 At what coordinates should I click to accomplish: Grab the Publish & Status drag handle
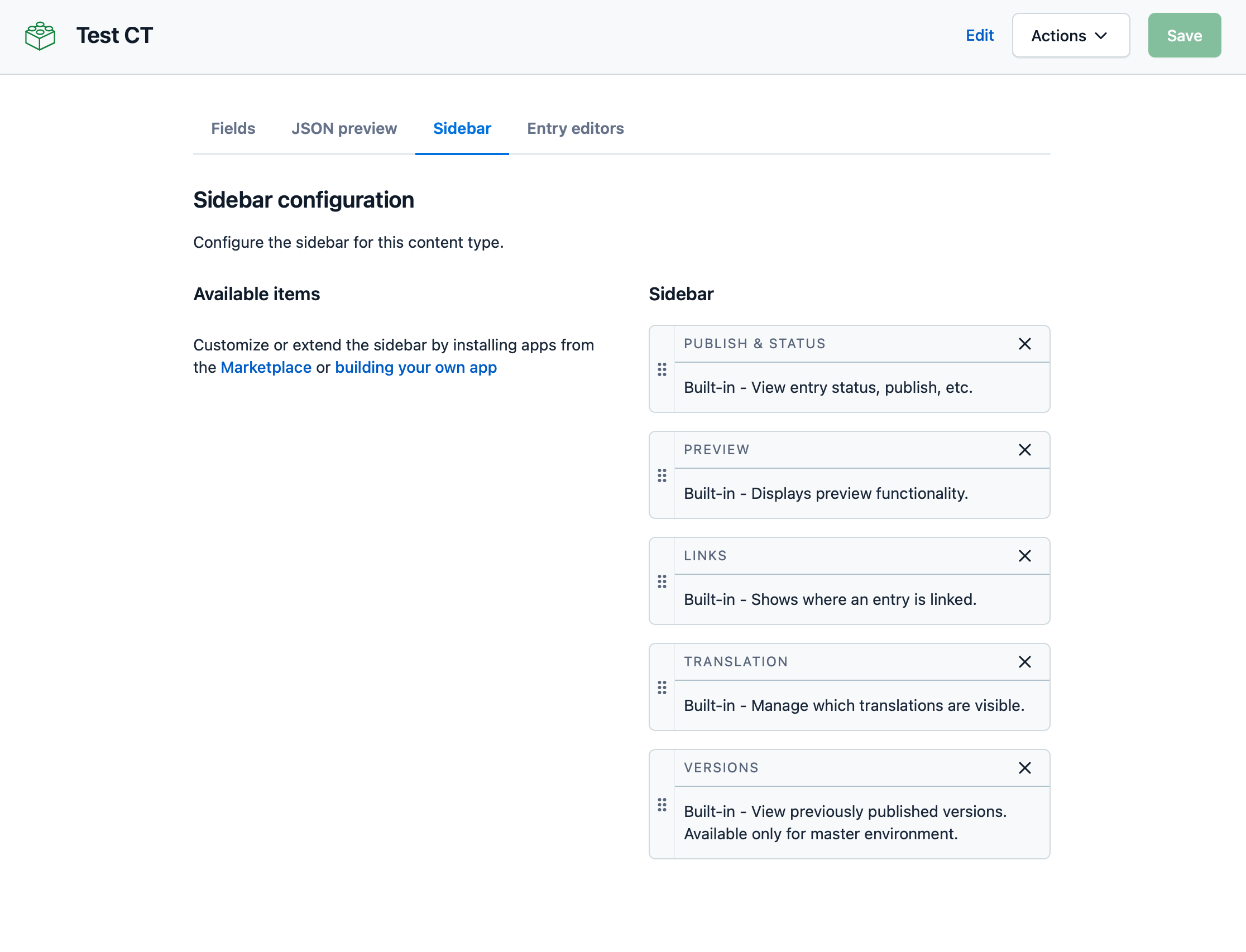[x=662, y=369]
